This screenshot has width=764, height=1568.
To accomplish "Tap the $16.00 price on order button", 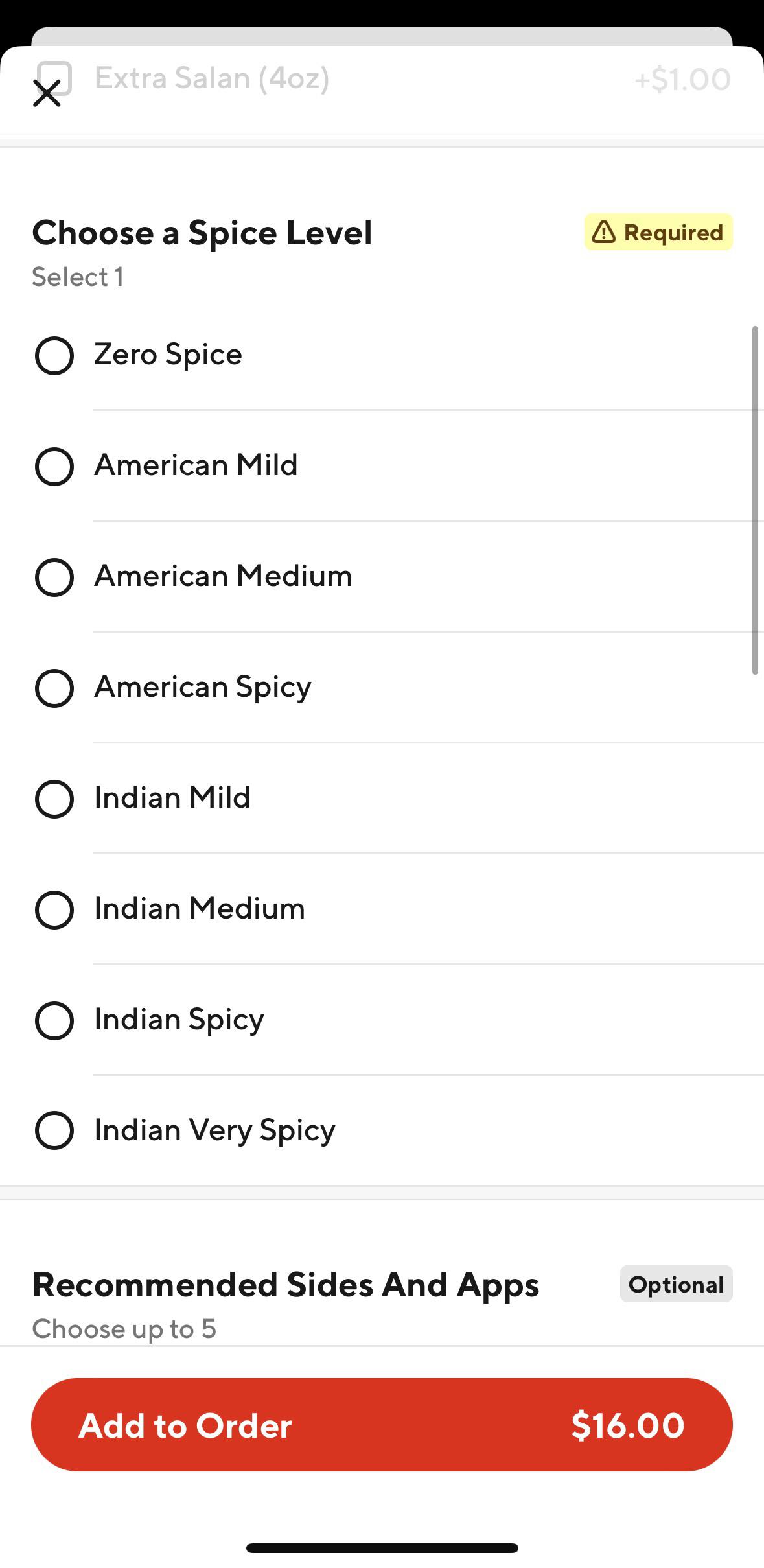I will [x=627, y=1426].
